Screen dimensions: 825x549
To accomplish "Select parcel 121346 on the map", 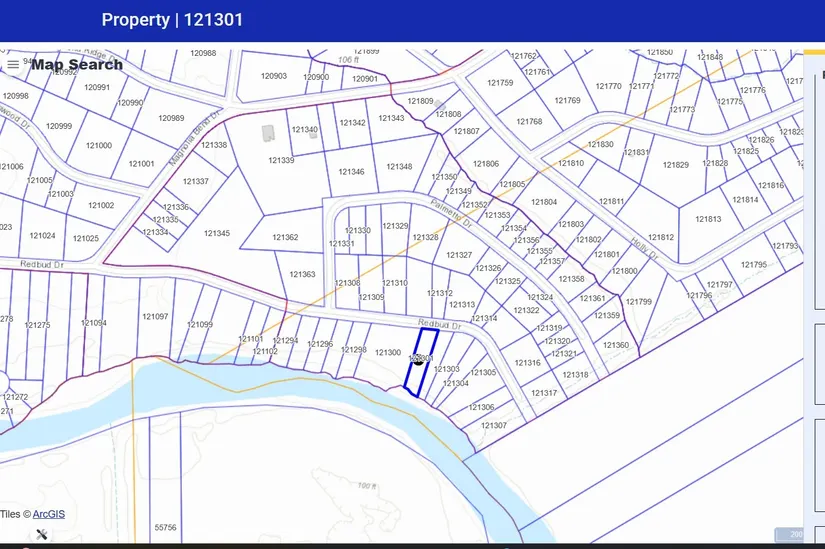I will point(351,172).
